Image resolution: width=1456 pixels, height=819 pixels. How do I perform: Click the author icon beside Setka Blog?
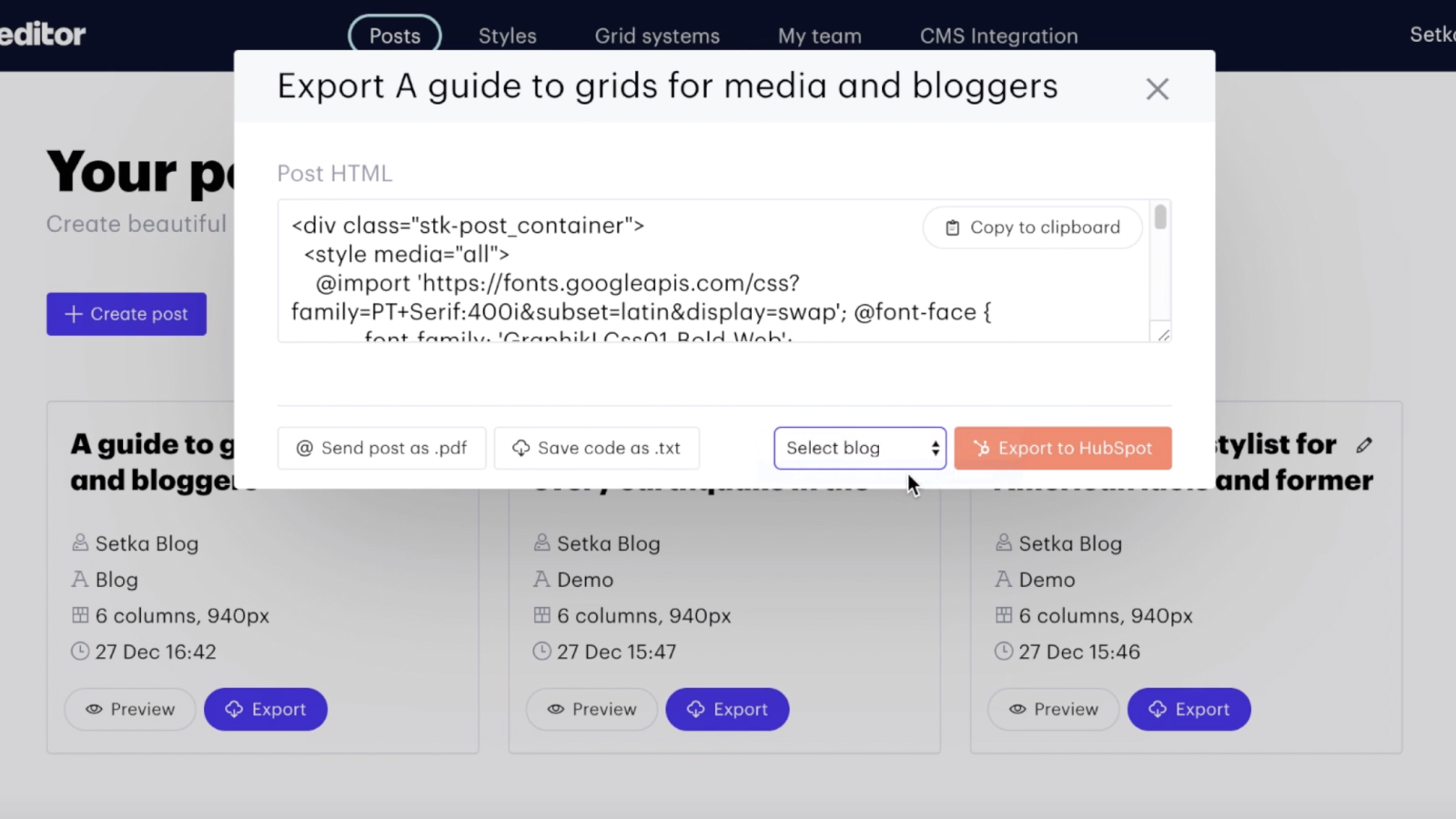(x=79, y=542)
